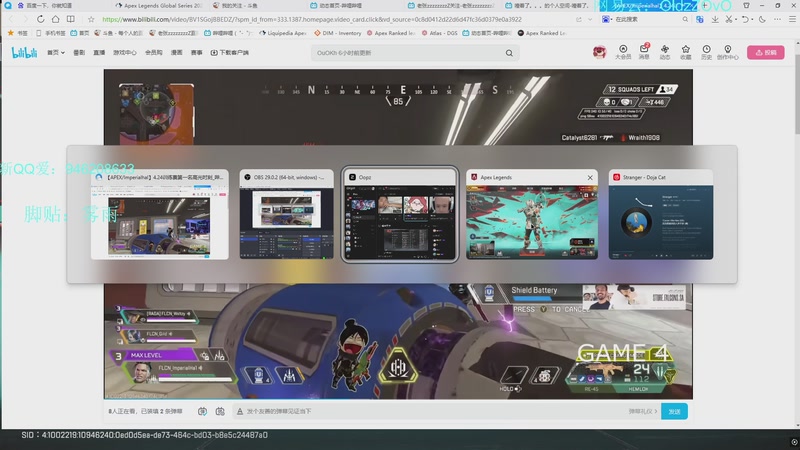
Task: Open the 直播 nav item
Action: [99, 53]
